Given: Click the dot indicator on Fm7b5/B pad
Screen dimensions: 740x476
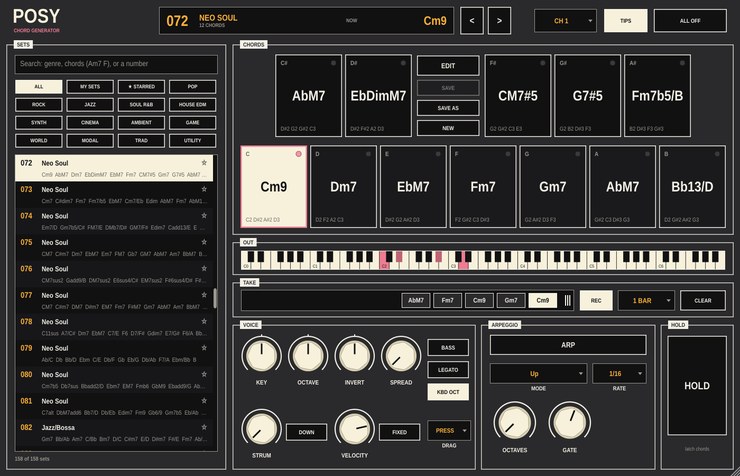Looking at the screenshot, I should pos(682,63).
